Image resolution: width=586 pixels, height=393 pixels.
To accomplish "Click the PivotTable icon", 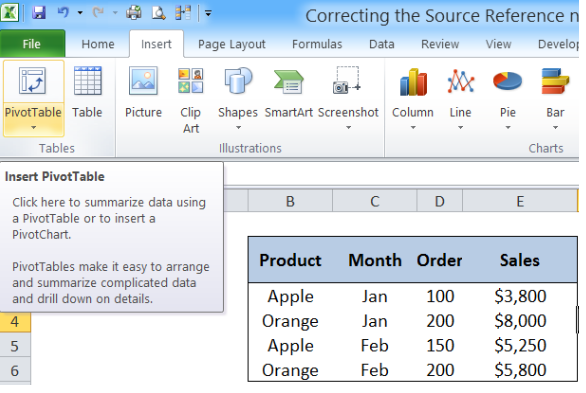I will point(33,81).
